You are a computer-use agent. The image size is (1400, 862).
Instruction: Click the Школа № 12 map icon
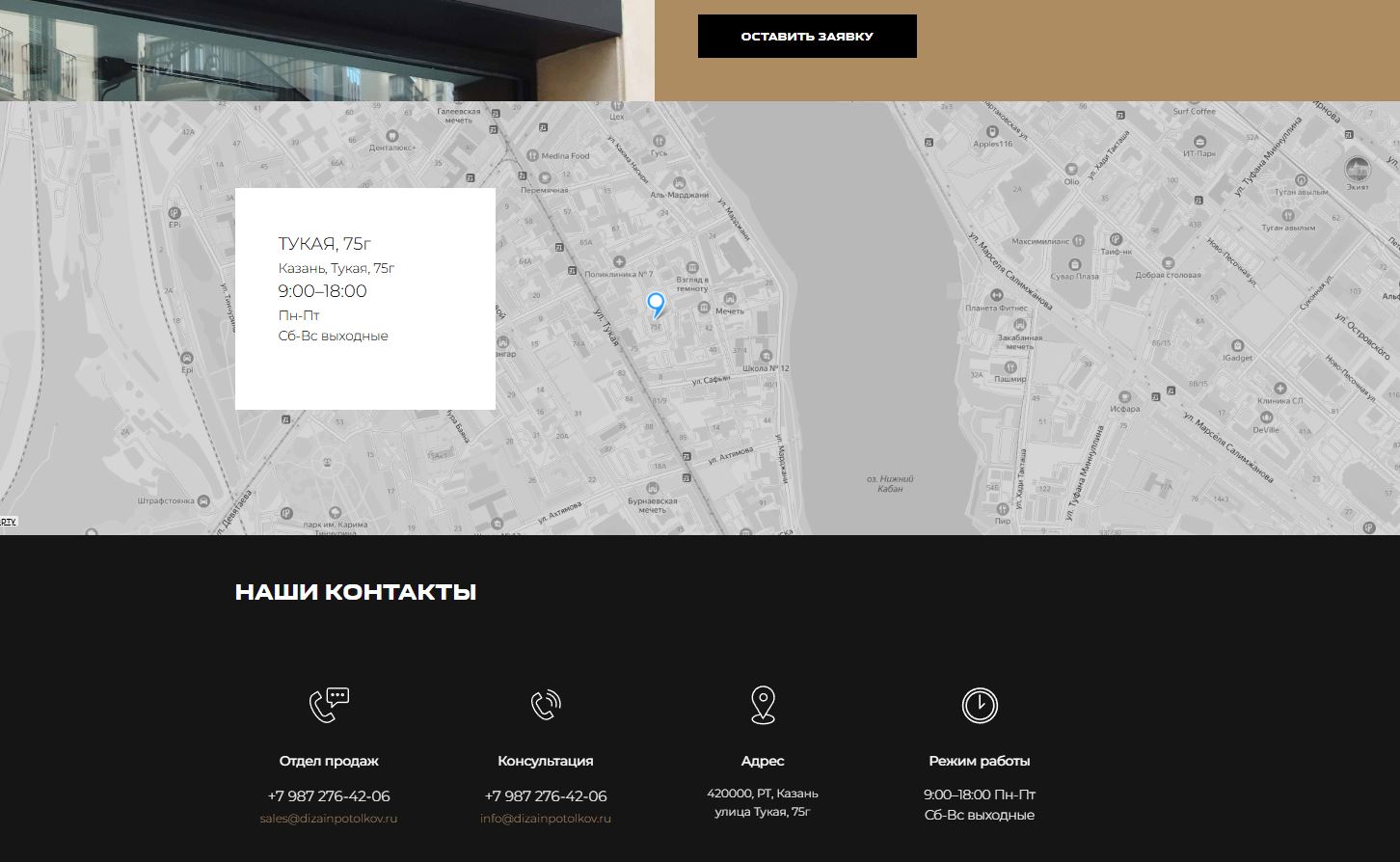[767, 357]
